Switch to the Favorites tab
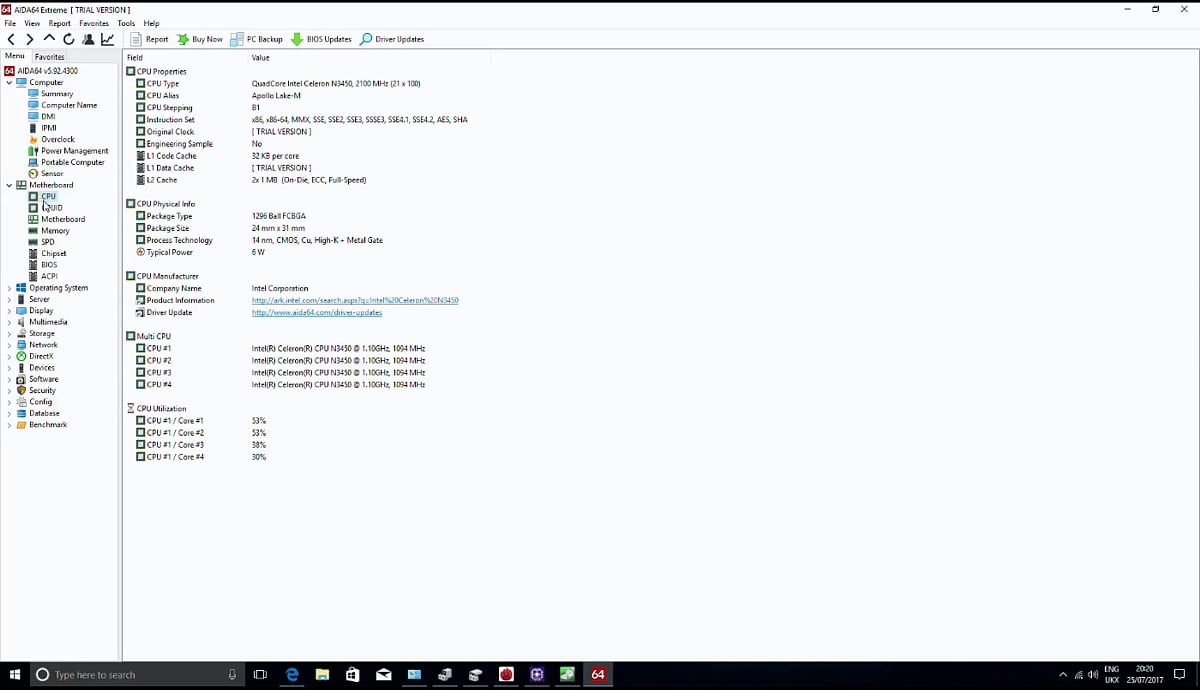1200x690 pixels. click(49, 57)
